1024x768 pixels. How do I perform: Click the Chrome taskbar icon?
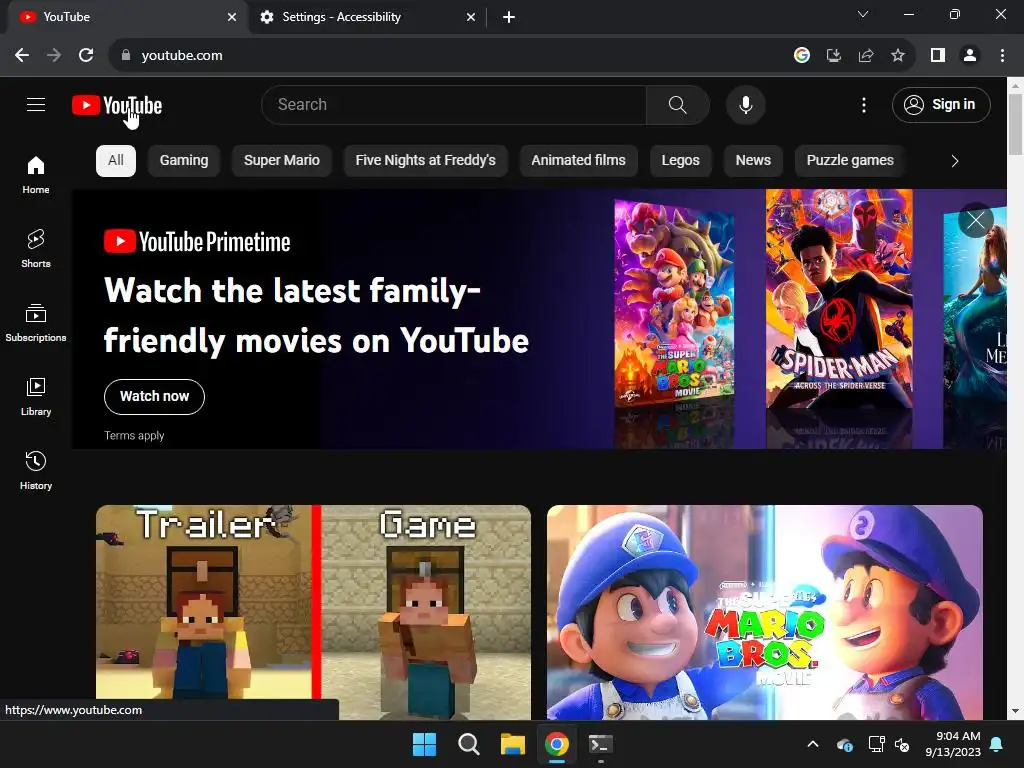556,744
